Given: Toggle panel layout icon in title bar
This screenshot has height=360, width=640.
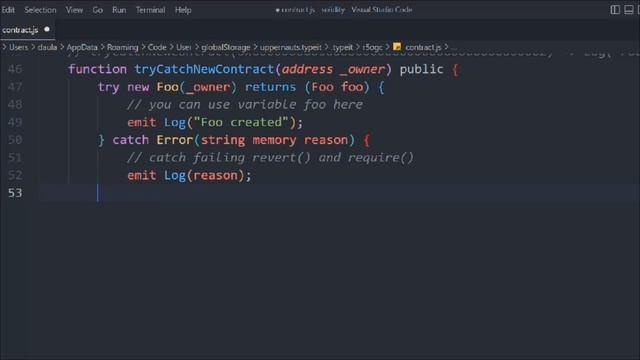Looking at the screenshot, I should (629, 10).
